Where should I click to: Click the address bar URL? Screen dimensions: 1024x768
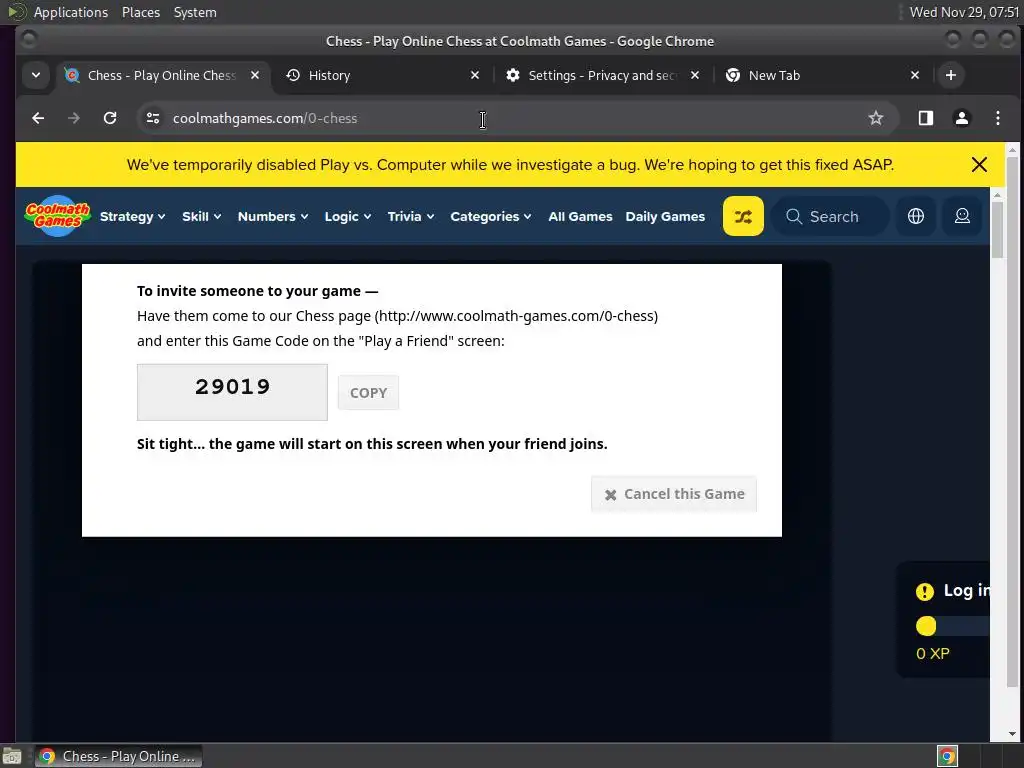tap(264, 118)
